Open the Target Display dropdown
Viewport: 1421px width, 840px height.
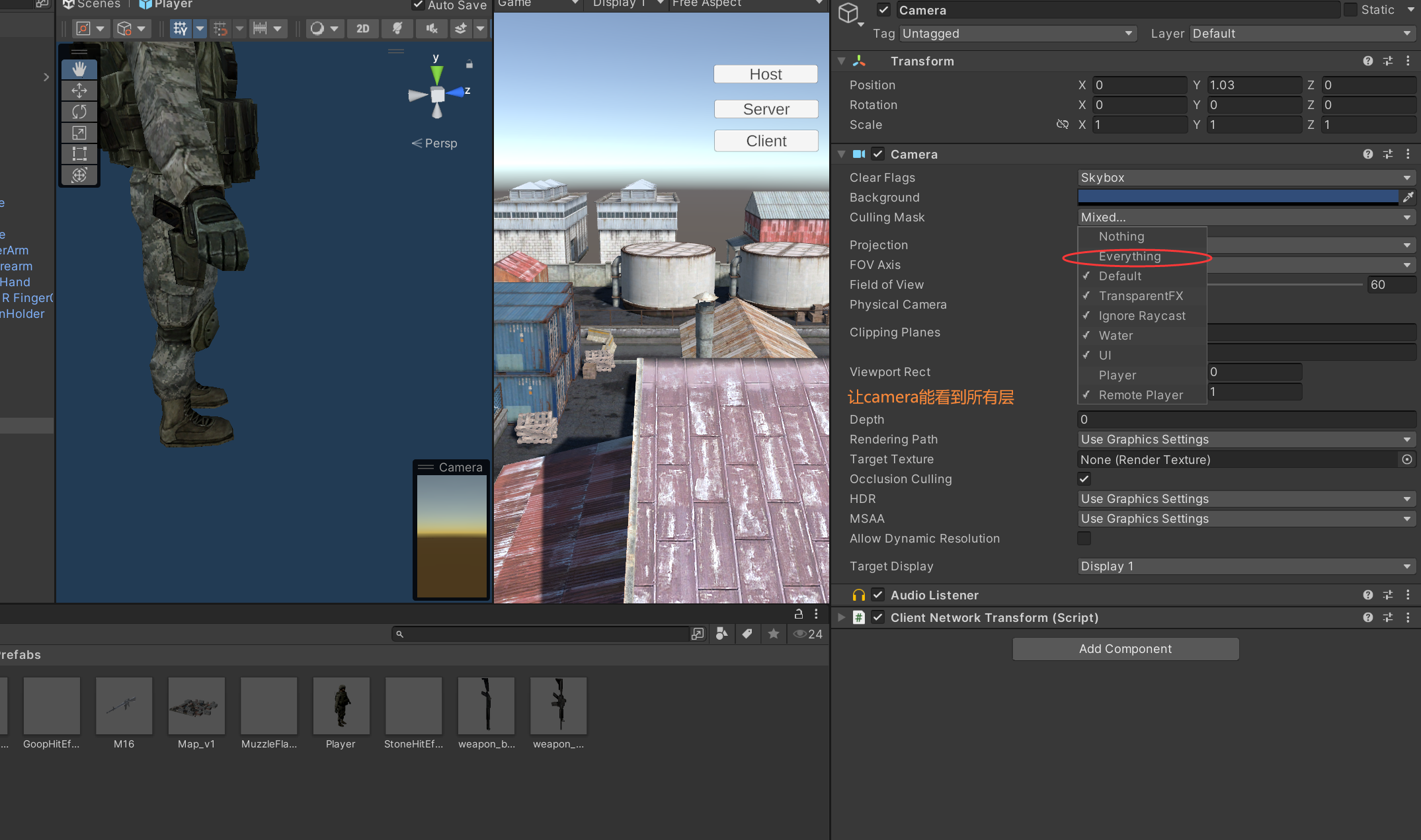pyautogui.click(x=1246, y=566)
